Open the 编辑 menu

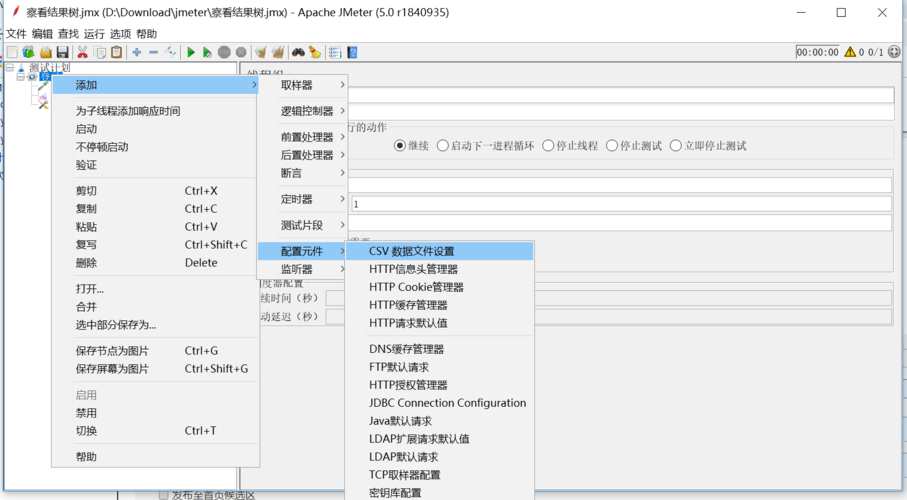tap(42, 34)
